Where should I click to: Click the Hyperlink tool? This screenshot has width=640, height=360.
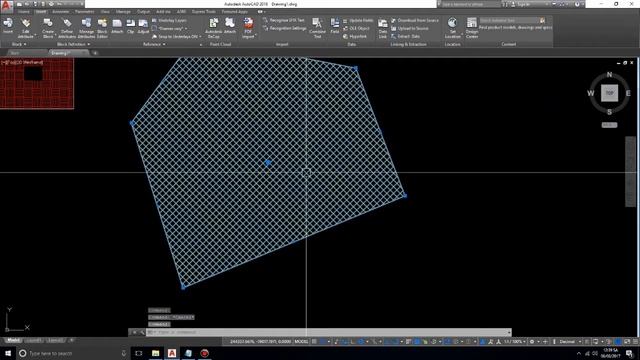click(355, 36)
